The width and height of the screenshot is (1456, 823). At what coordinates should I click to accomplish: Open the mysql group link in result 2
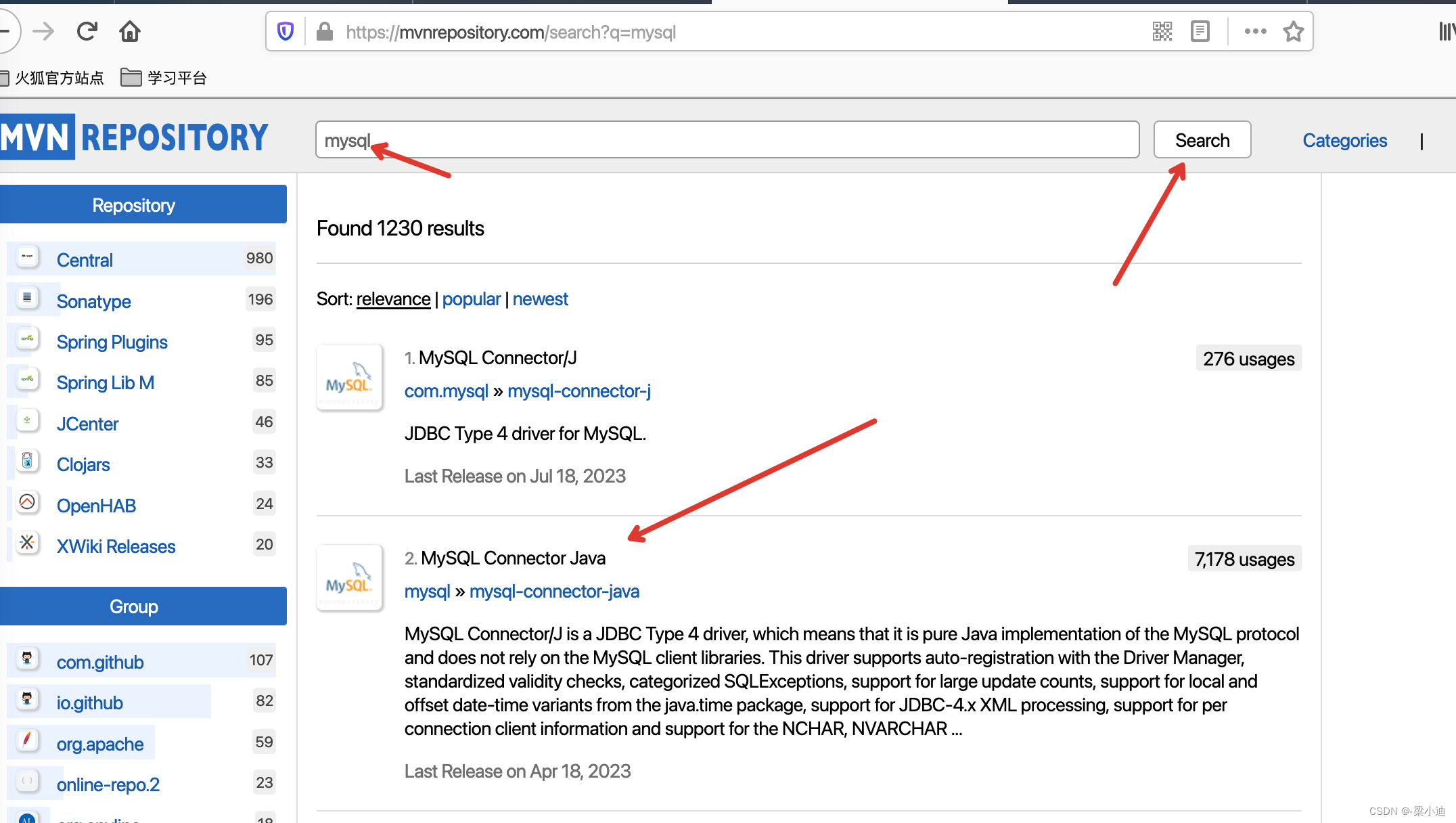427,592
